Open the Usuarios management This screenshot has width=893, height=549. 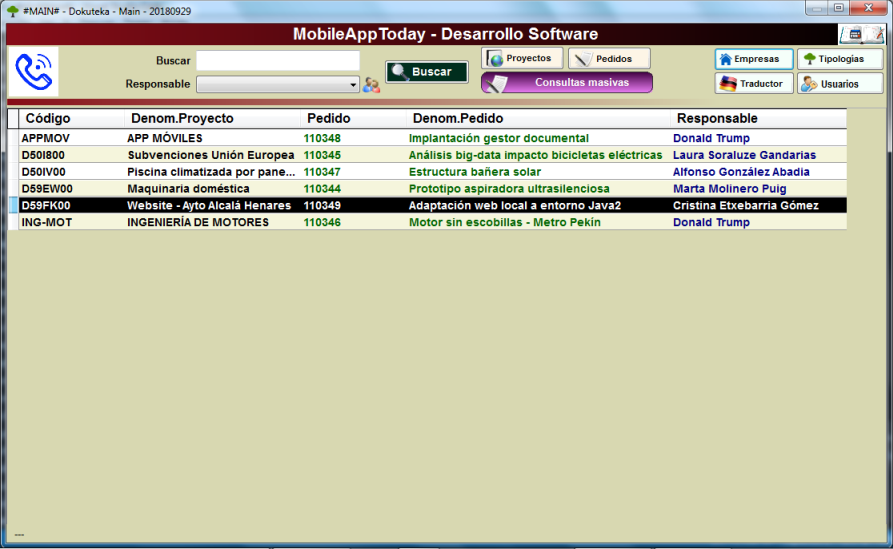tap(840, 83)
